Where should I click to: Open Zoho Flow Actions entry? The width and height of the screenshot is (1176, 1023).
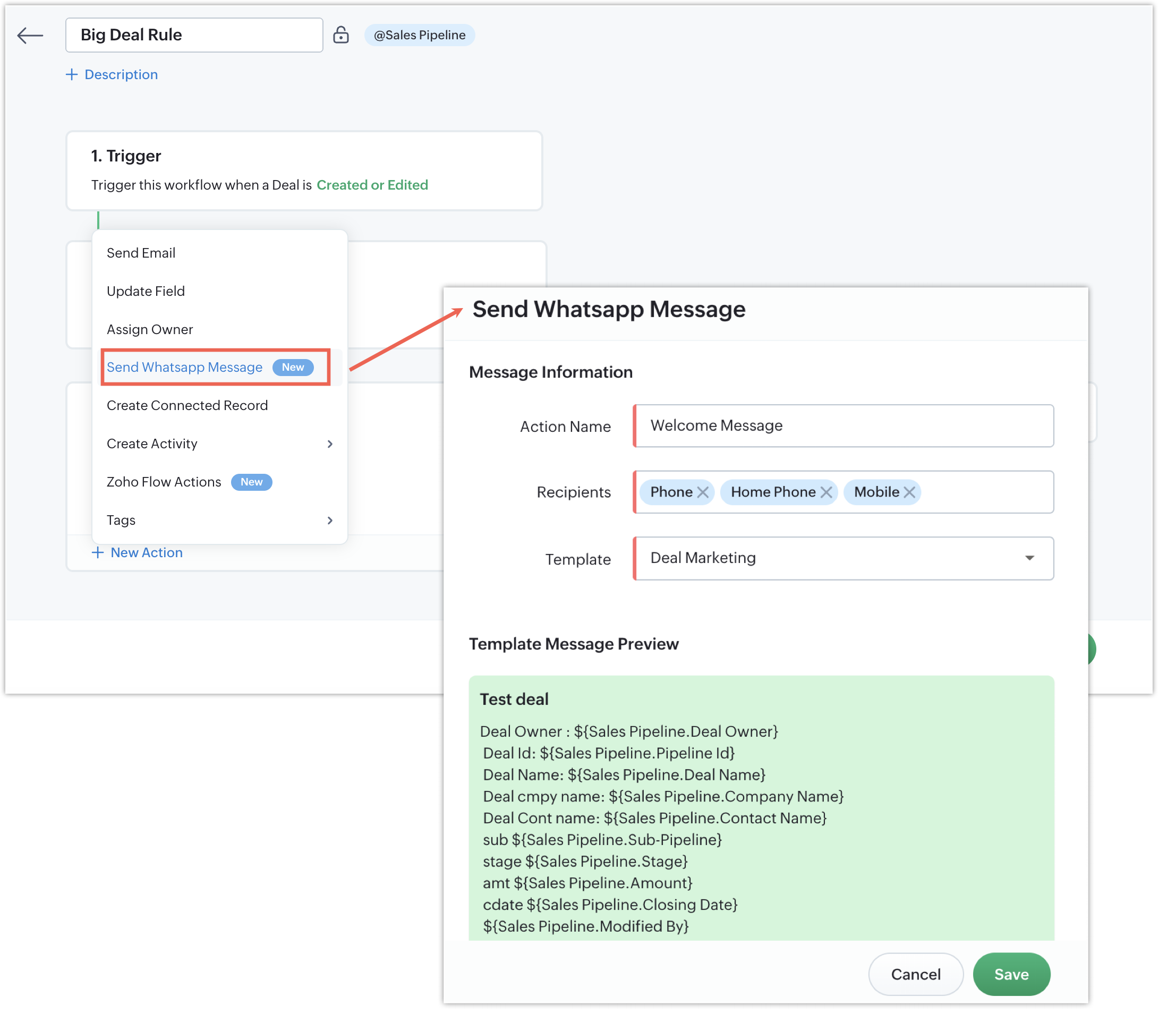pyautogui.click(x=164, y=482)
